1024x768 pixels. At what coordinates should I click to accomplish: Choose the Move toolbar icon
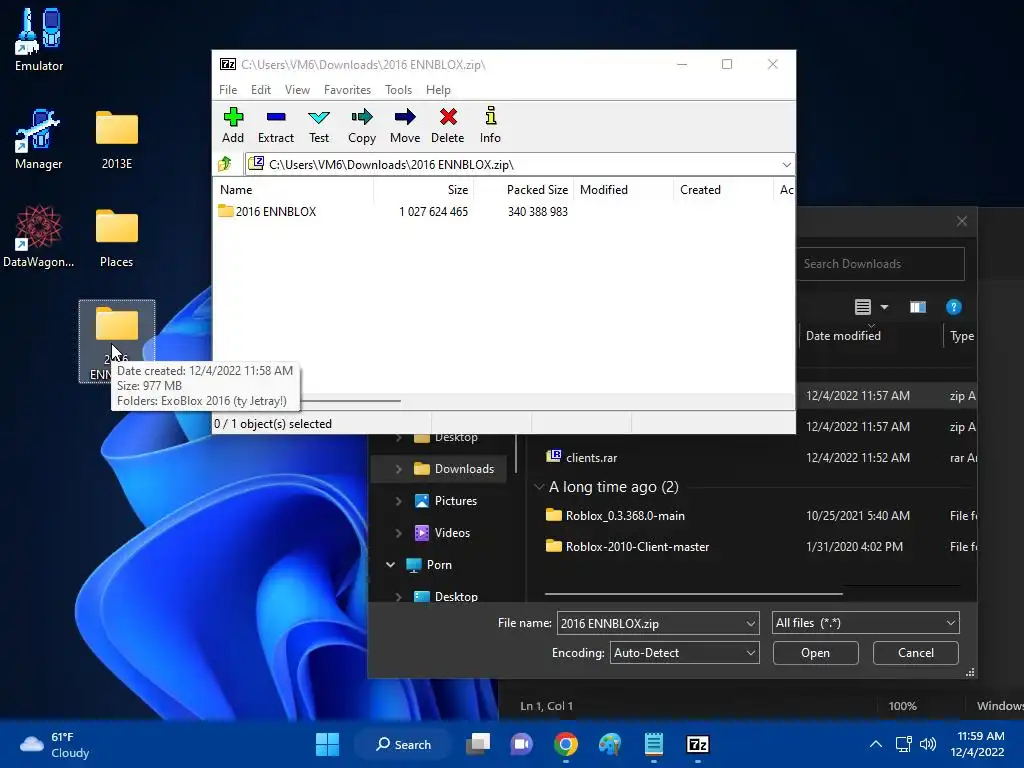(405, 125)
